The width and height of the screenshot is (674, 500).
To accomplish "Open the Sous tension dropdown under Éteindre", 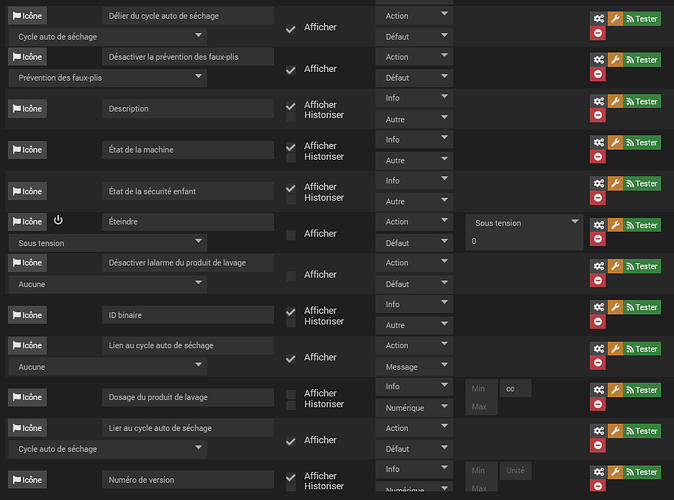I will pos(107,243).
